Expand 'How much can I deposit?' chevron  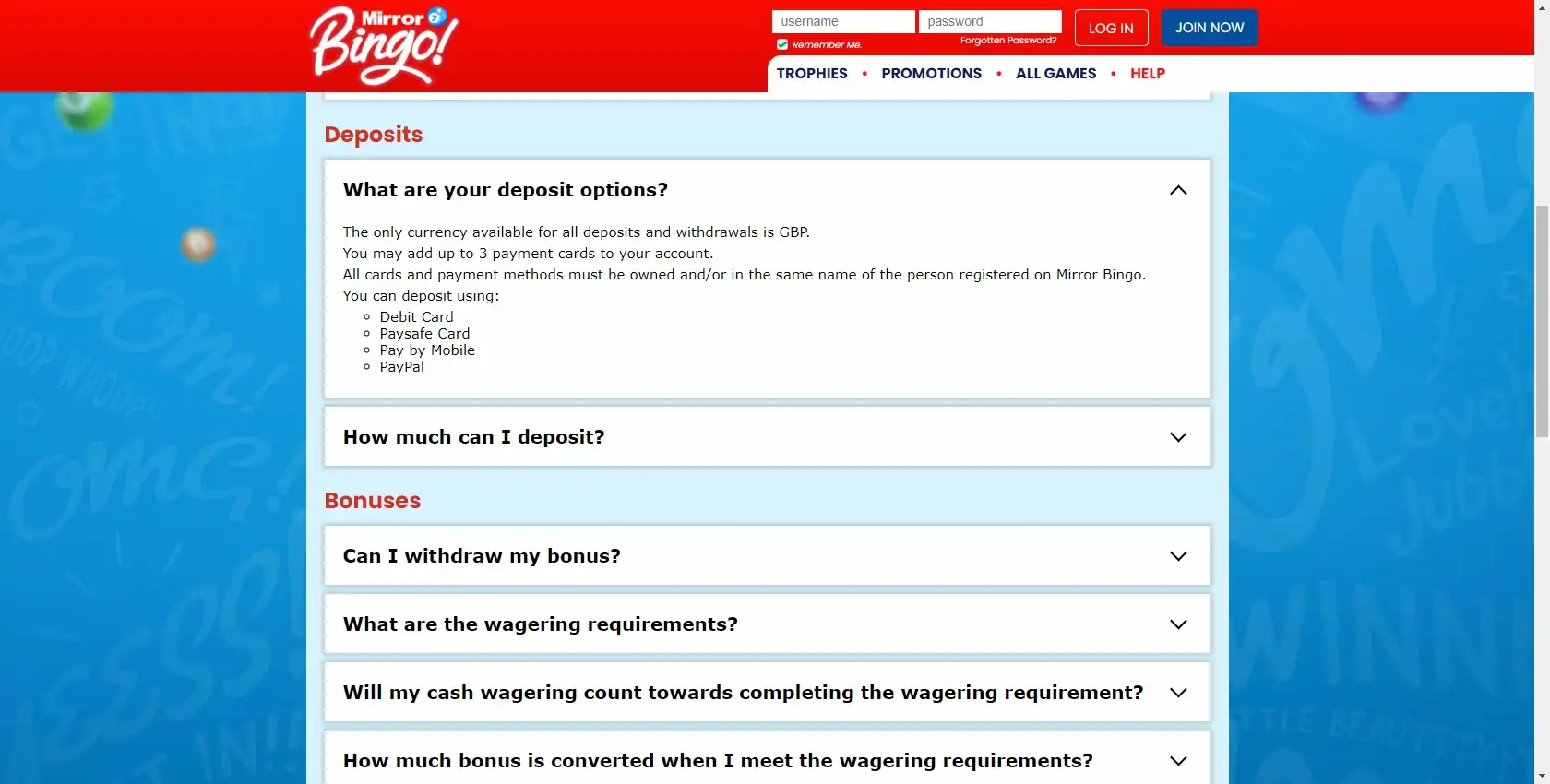point(1178,437)
